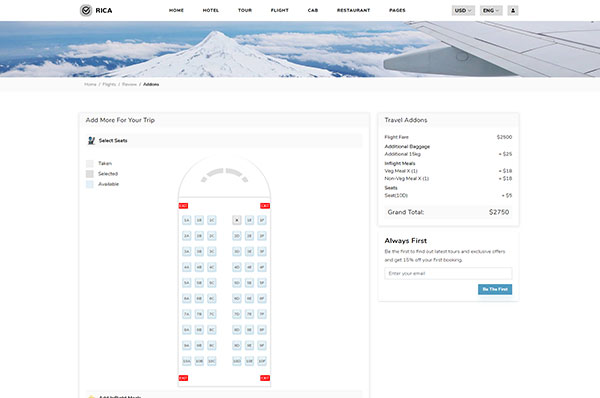Click the Available legend swatch

click(90, 184)
